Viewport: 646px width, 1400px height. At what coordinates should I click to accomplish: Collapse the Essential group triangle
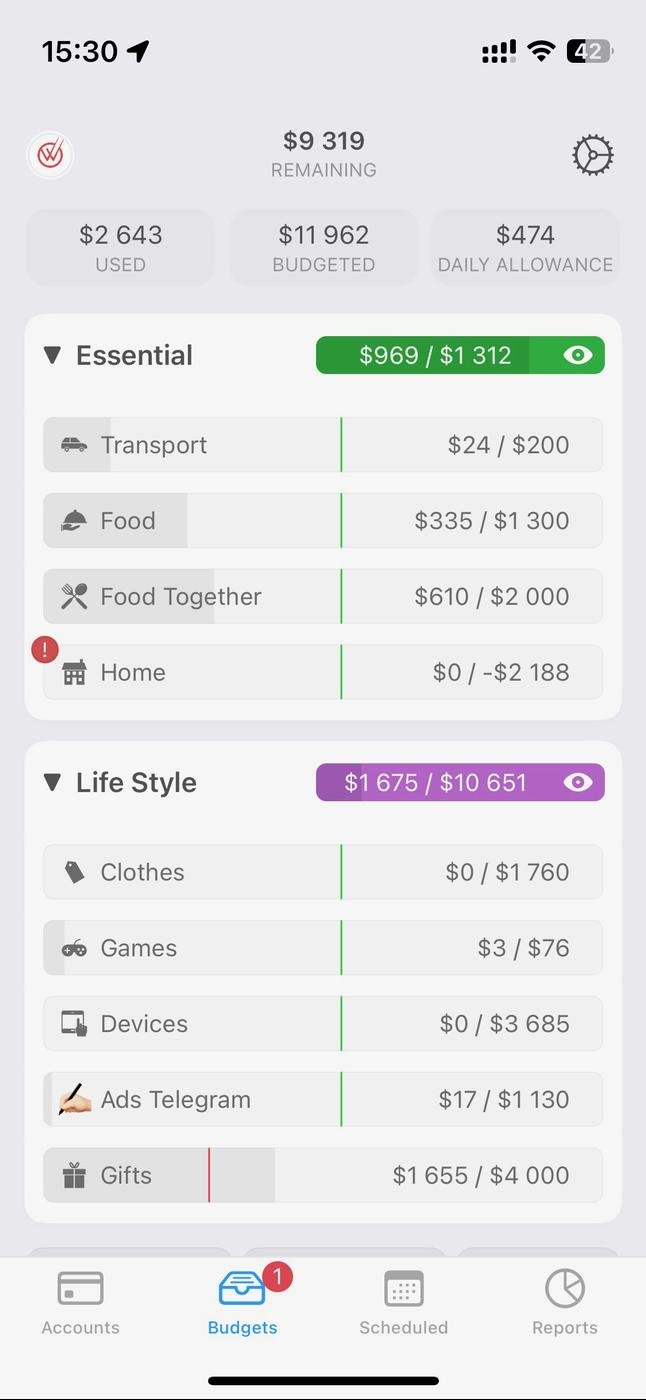pyautogui.click(x=53, y=355)
